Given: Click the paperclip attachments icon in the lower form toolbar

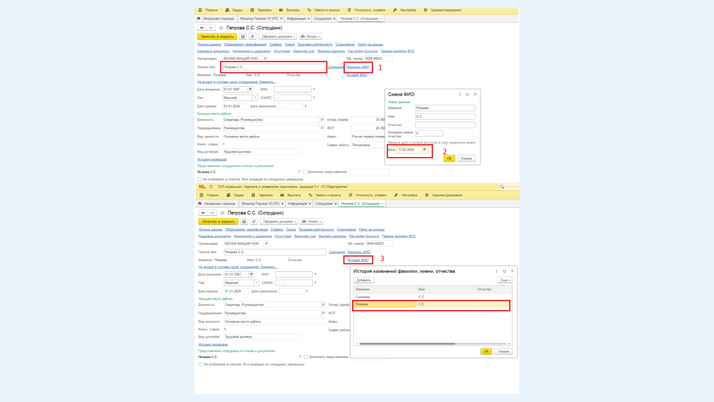Looking at the screenshot, I should tap(253, 221).
